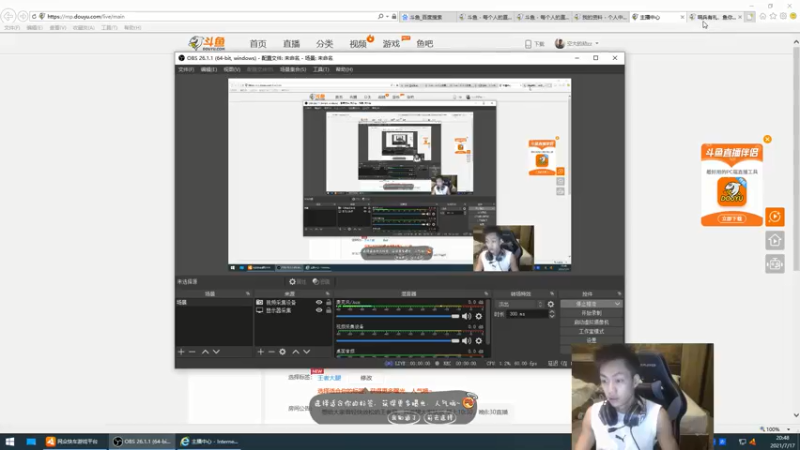The height and width of the screenshot is (450, 800).
Task: Click 滤镜 filters icon above the docks
Action: tap(316, 282)
